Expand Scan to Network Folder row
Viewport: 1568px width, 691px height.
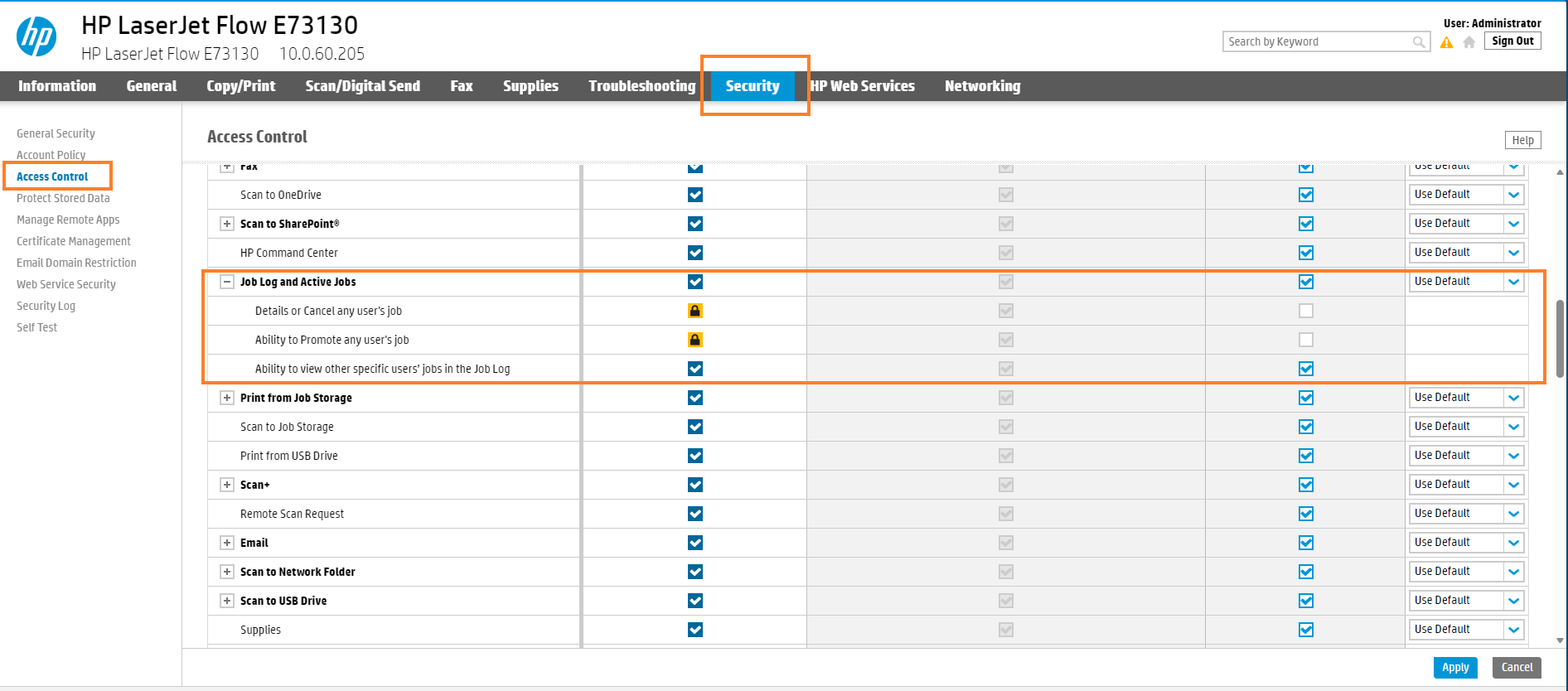(x=226, y=572)
